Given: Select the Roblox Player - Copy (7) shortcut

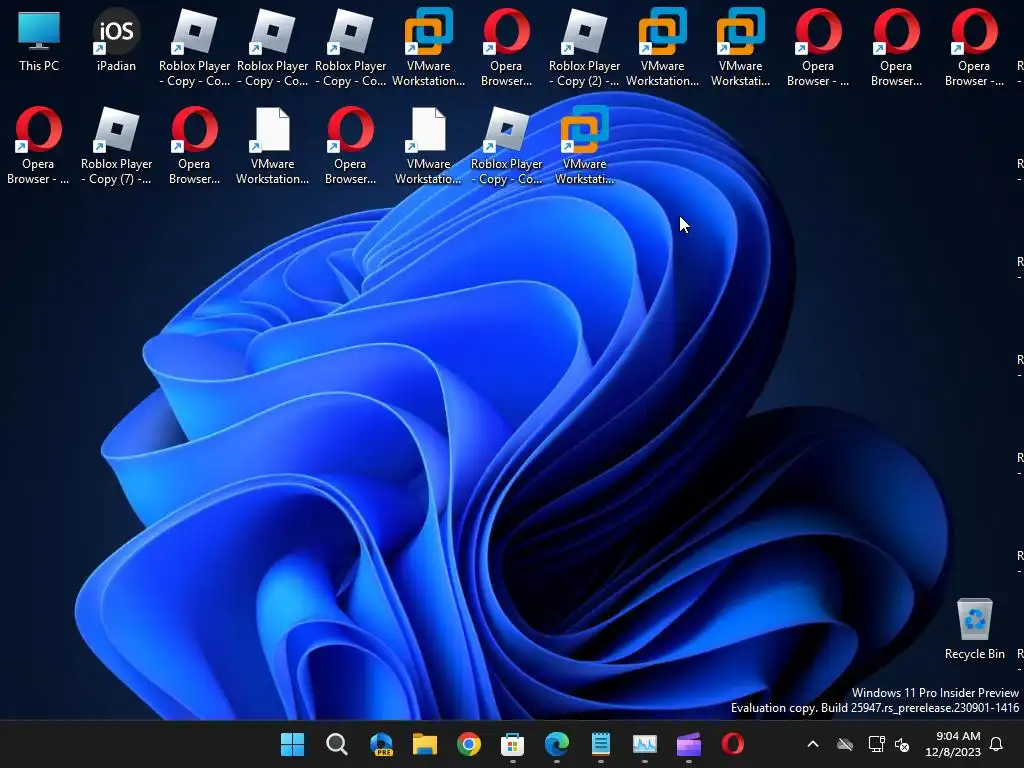Looking at the screenshot, I should coord(116,146).
